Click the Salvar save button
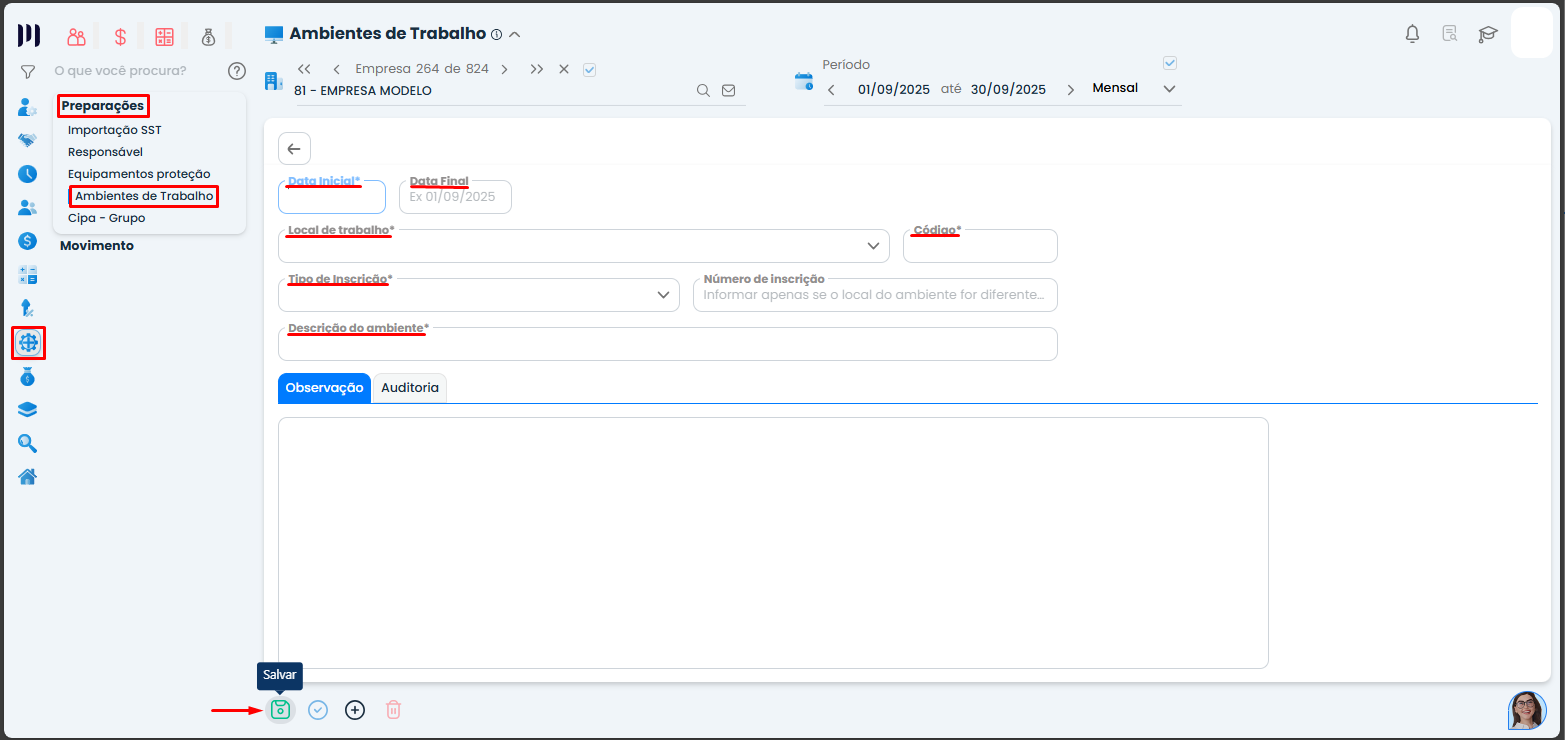1565x740 pixels. pyautogui.click(x=280, y=709)
